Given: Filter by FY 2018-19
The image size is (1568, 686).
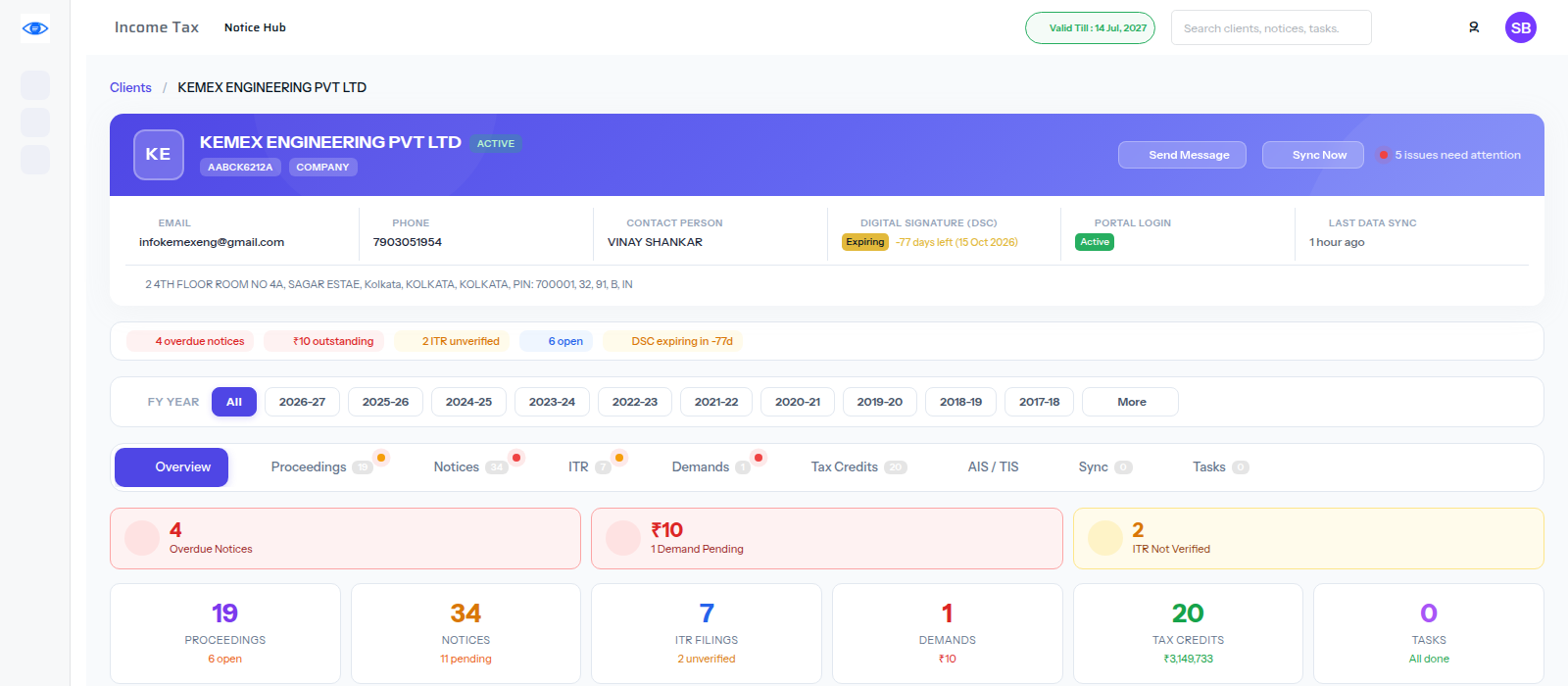Looking at the screenshot, I should (x=960, y=402).
